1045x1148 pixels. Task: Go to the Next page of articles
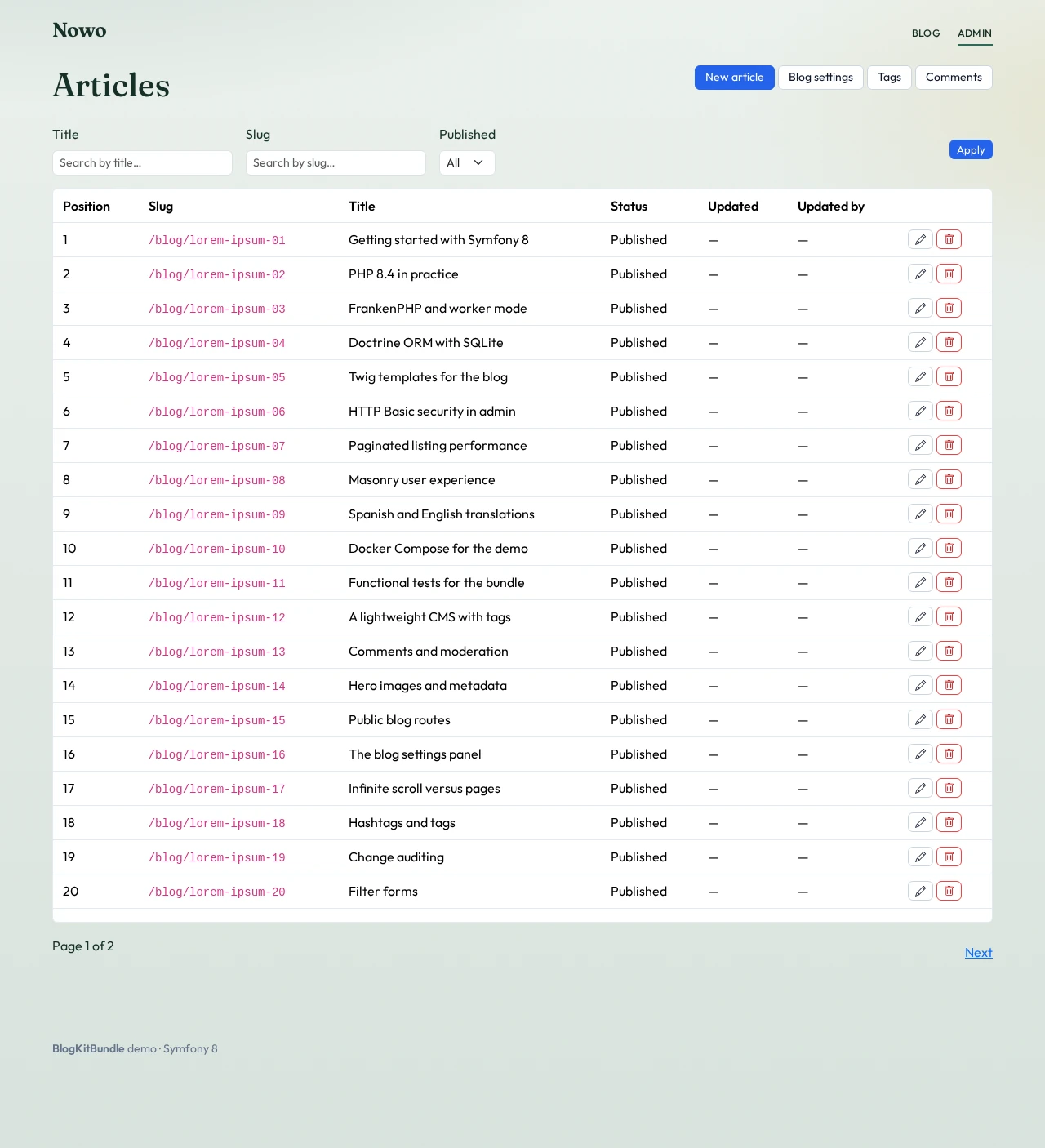[x=979, y=953]
